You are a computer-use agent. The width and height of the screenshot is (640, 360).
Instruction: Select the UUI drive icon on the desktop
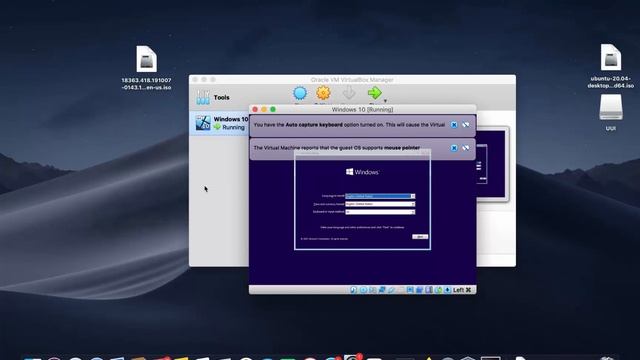point(611,113)
